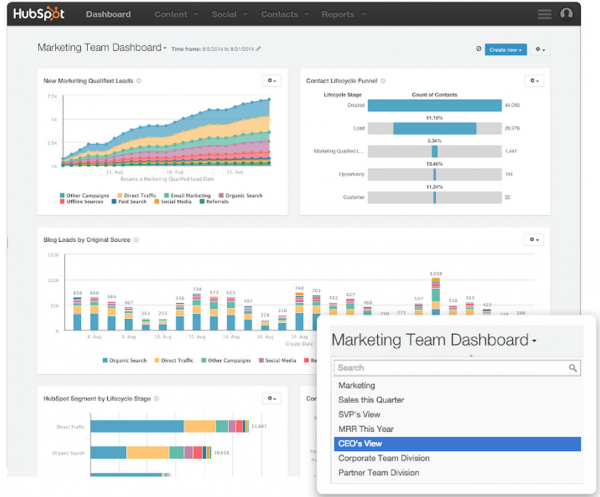Toggle Organic Search legend in Blog Leads chart

pos(125,360)
